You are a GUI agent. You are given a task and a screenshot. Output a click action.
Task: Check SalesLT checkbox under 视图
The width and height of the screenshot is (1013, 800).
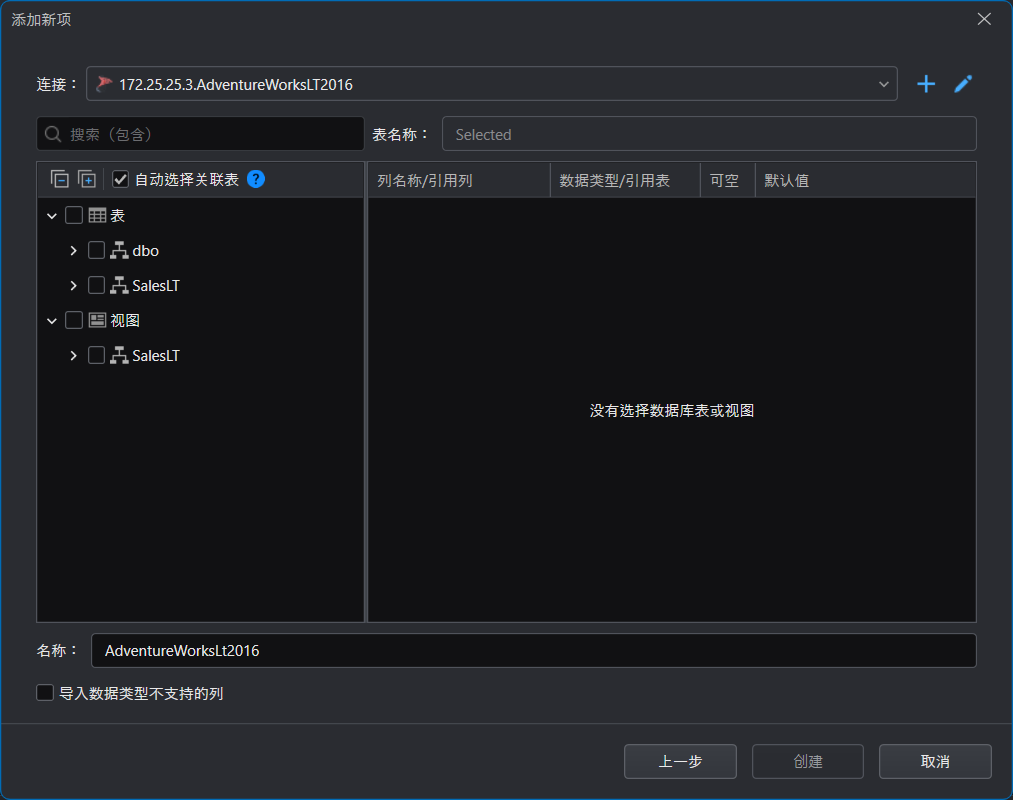(x=96, y=355)
